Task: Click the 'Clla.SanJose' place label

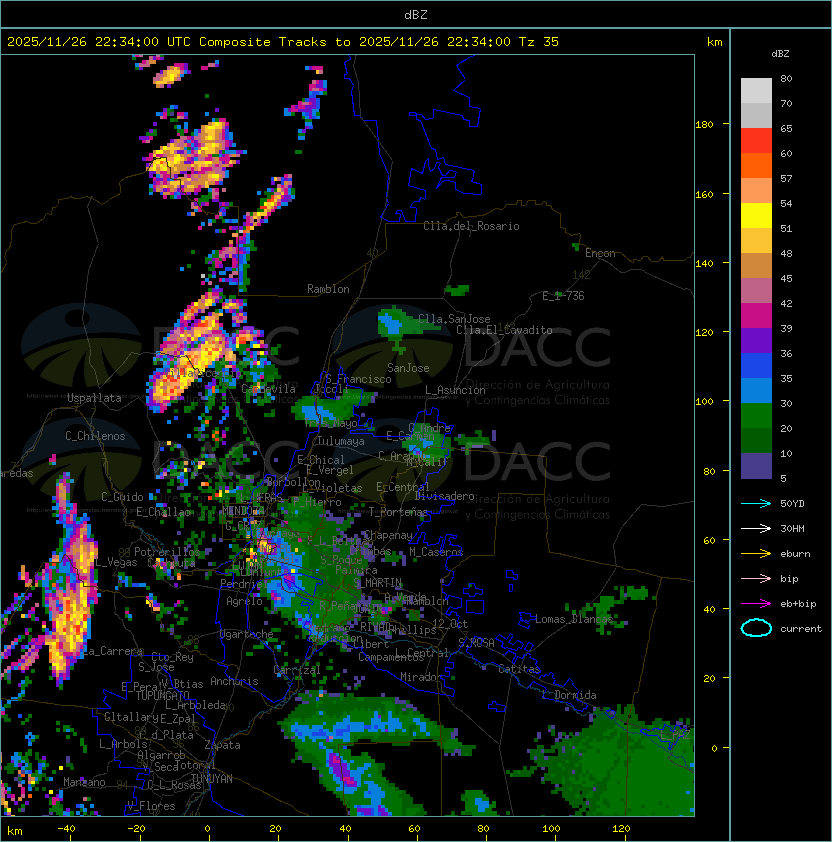Action: [x=454, y=319]
